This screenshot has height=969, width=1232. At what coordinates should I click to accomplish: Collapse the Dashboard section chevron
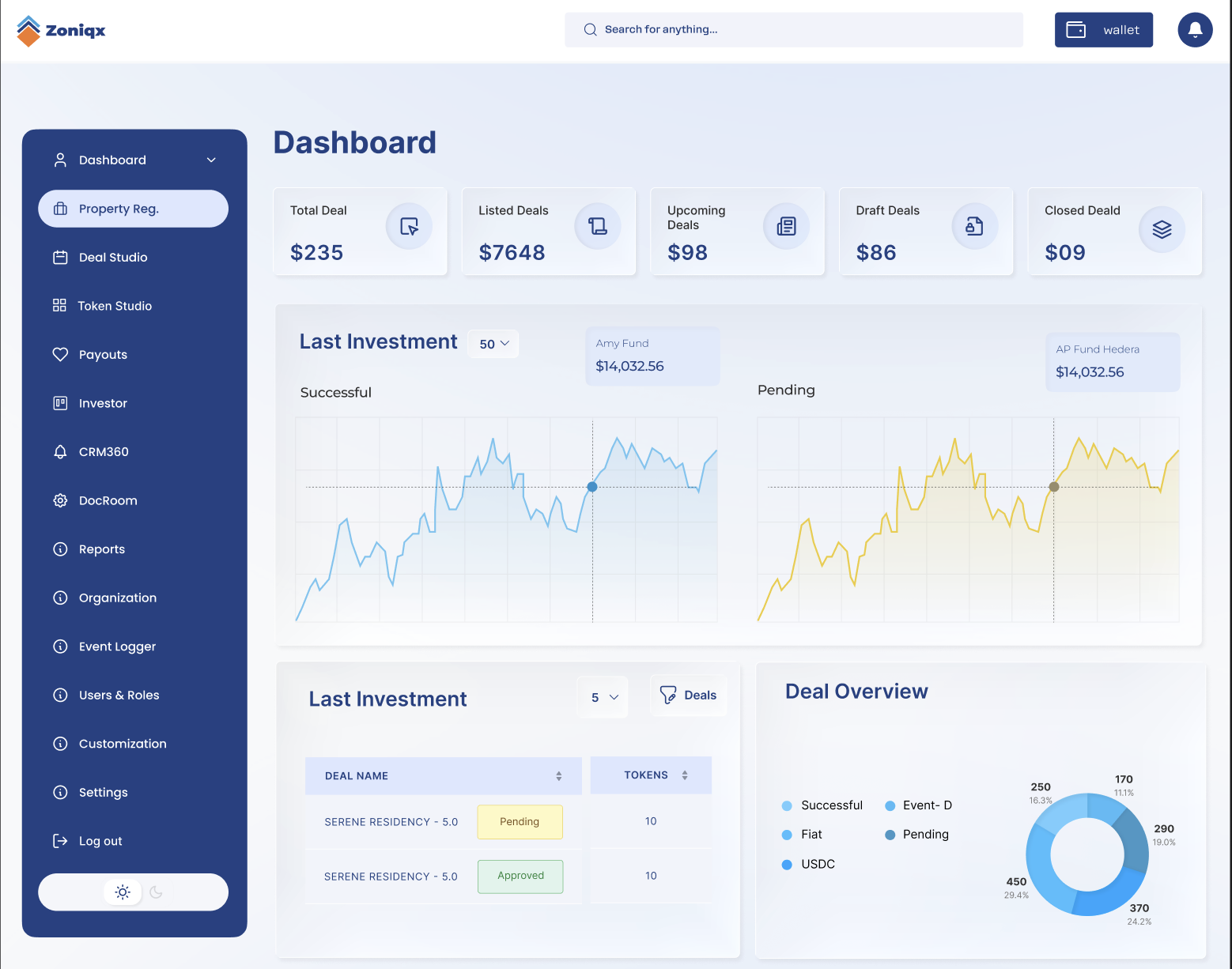tap(211, 160)
